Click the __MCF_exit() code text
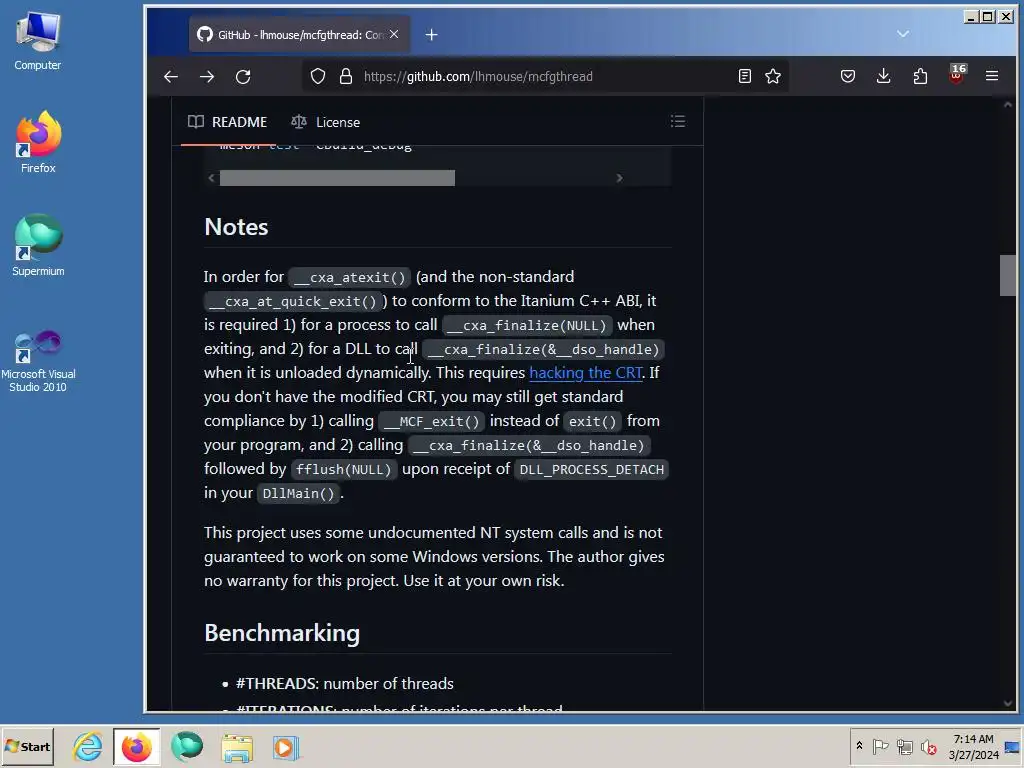The width and height of the screenshot is (1024, 768). (432, 422)
